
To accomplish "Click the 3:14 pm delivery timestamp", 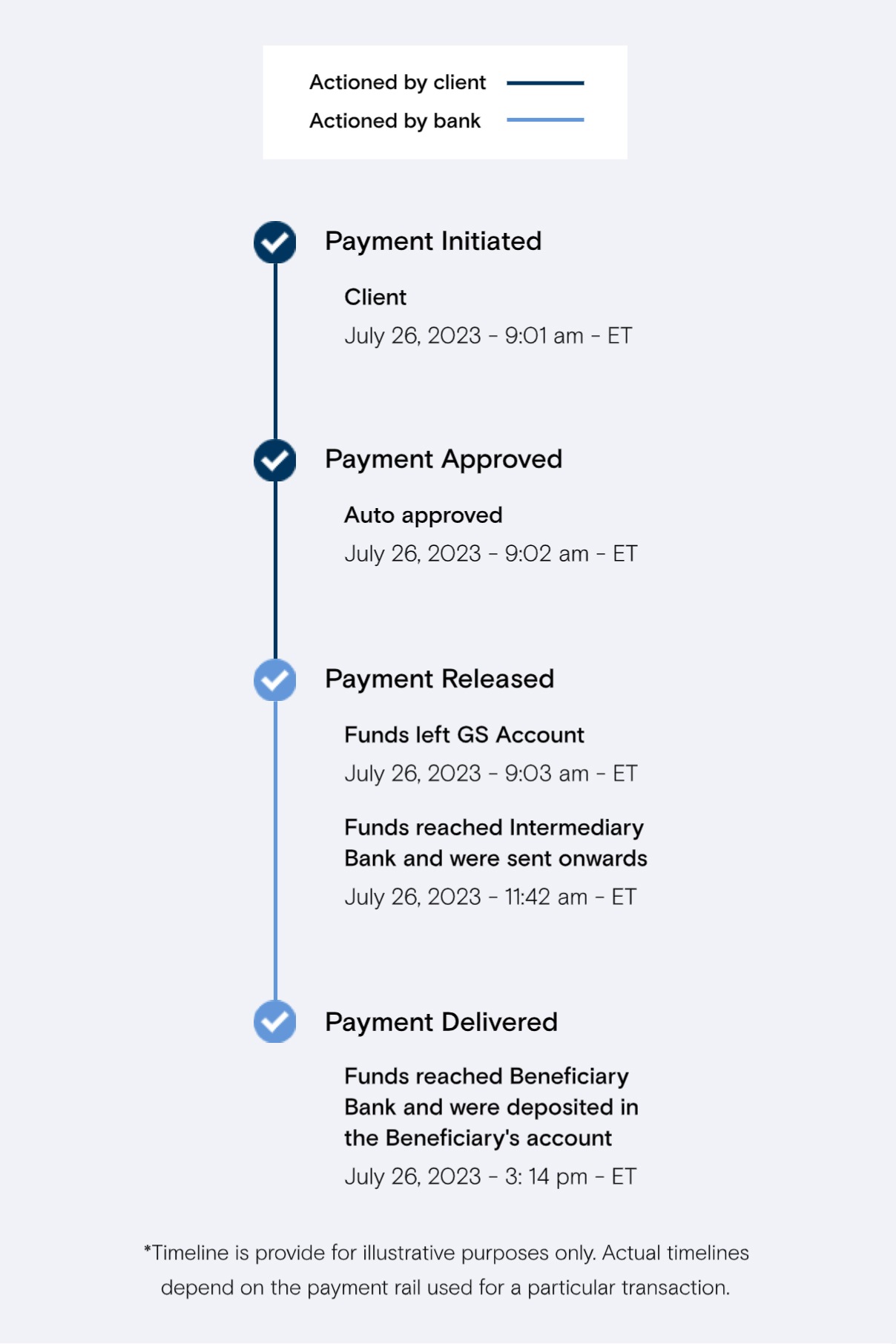I will point(490,1177).
